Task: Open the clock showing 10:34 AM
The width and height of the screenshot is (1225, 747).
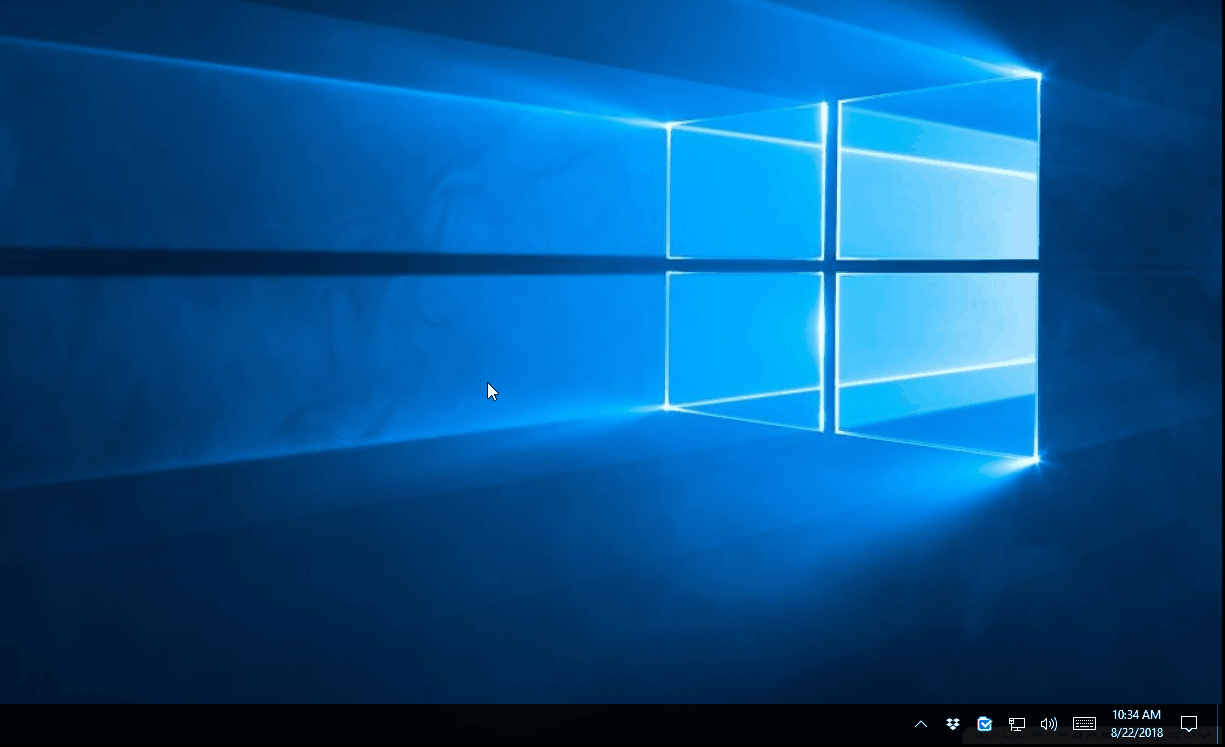Action: click(x=1137, y=724)
